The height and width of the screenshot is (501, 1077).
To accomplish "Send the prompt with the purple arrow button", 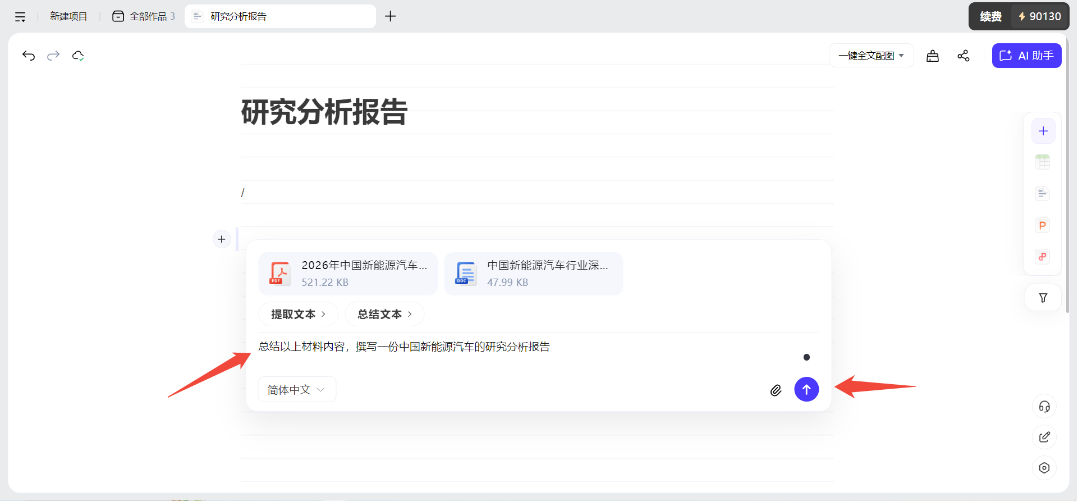I will pos(806,389).
